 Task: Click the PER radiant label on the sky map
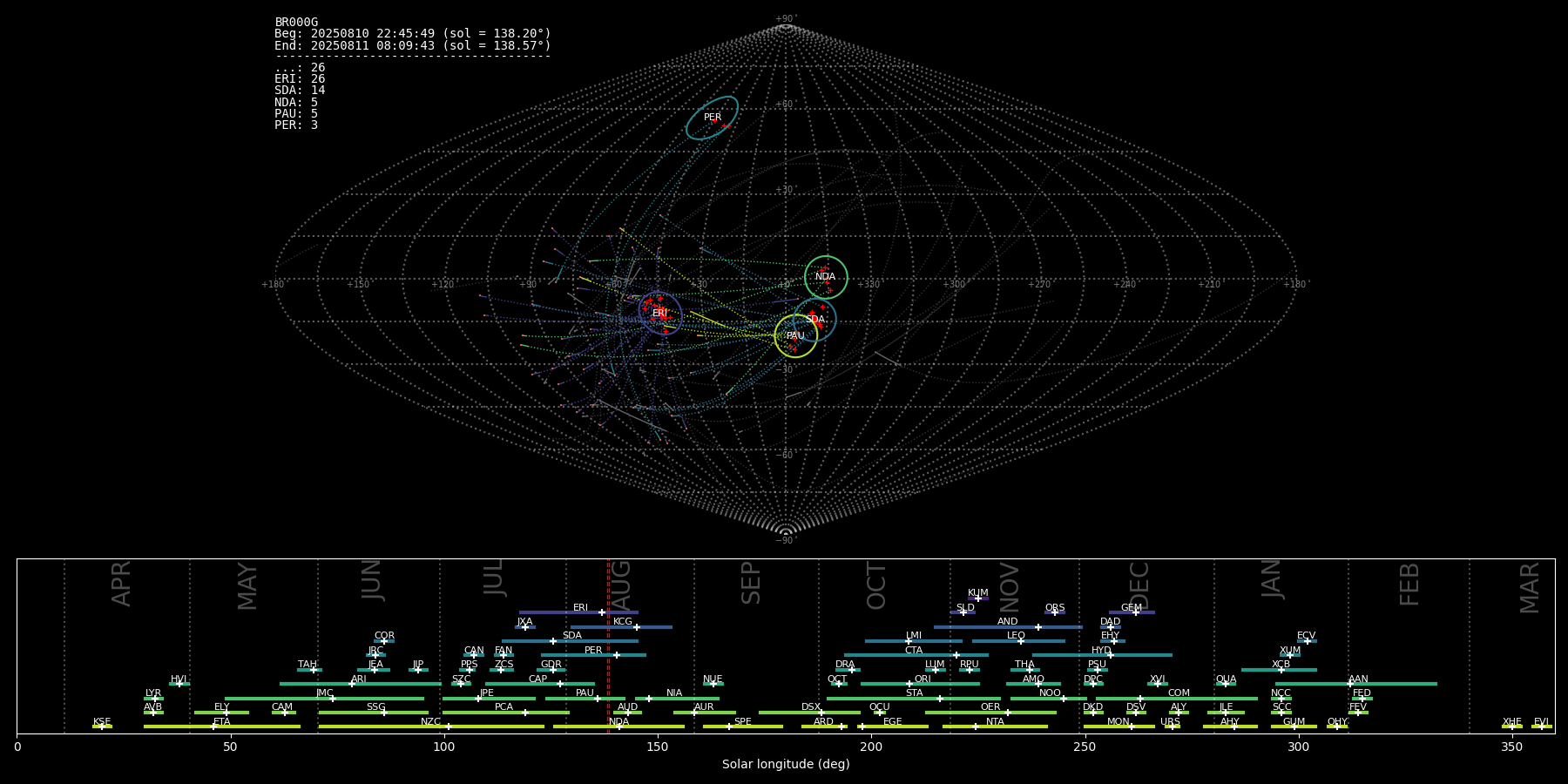click(713, 118)
